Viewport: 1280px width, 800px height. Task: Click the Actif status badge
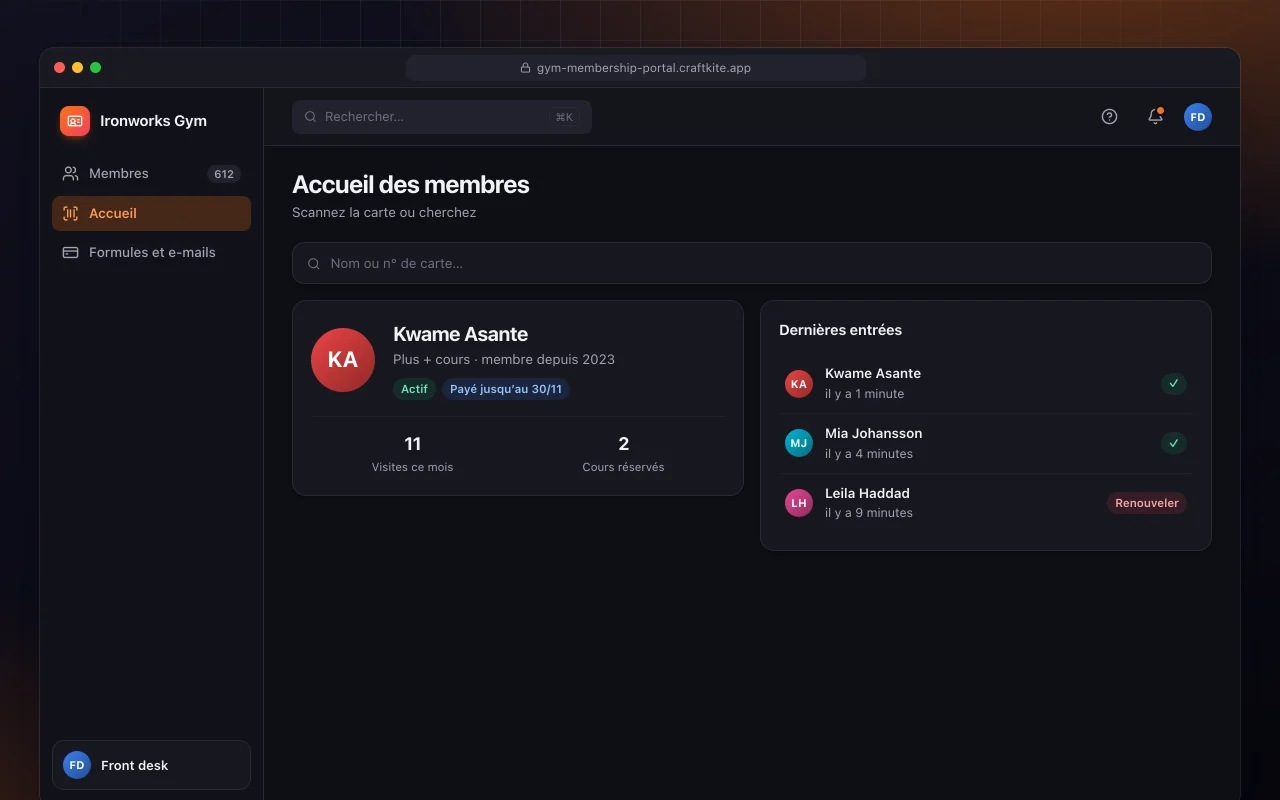(414, 389)
